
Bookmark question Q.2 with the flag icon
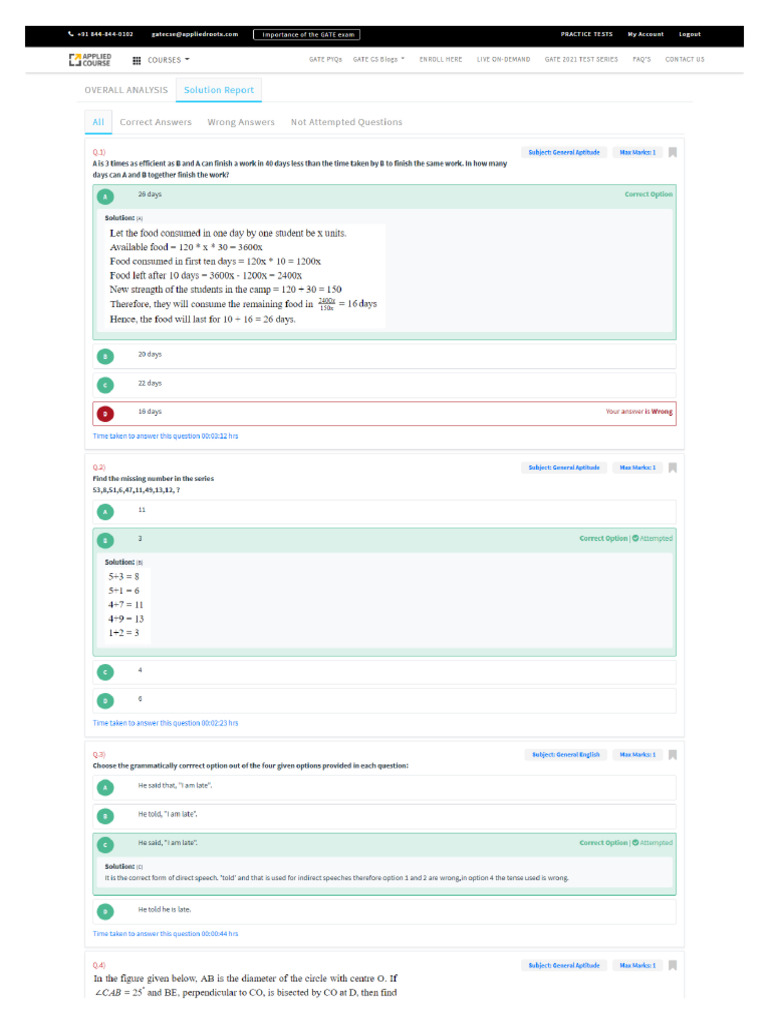tap(673, 468)
